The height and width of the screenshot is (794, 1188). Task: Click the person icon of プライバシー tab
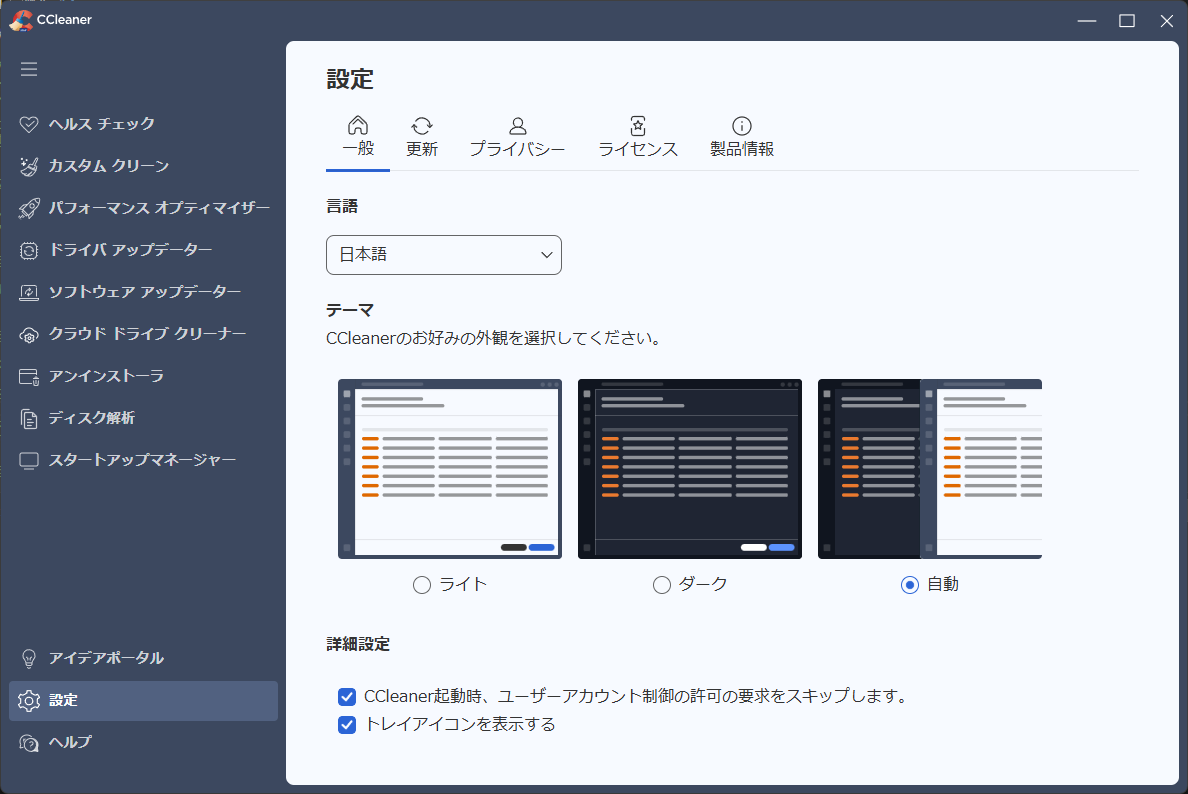click(517, 126)
